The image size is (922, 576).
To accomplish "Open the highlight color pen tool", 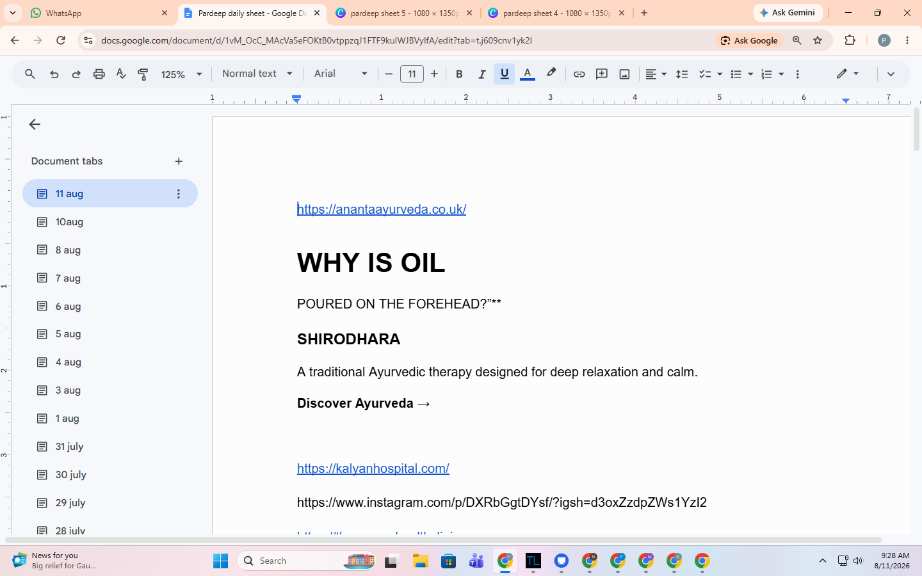I will tap(551, 73).
